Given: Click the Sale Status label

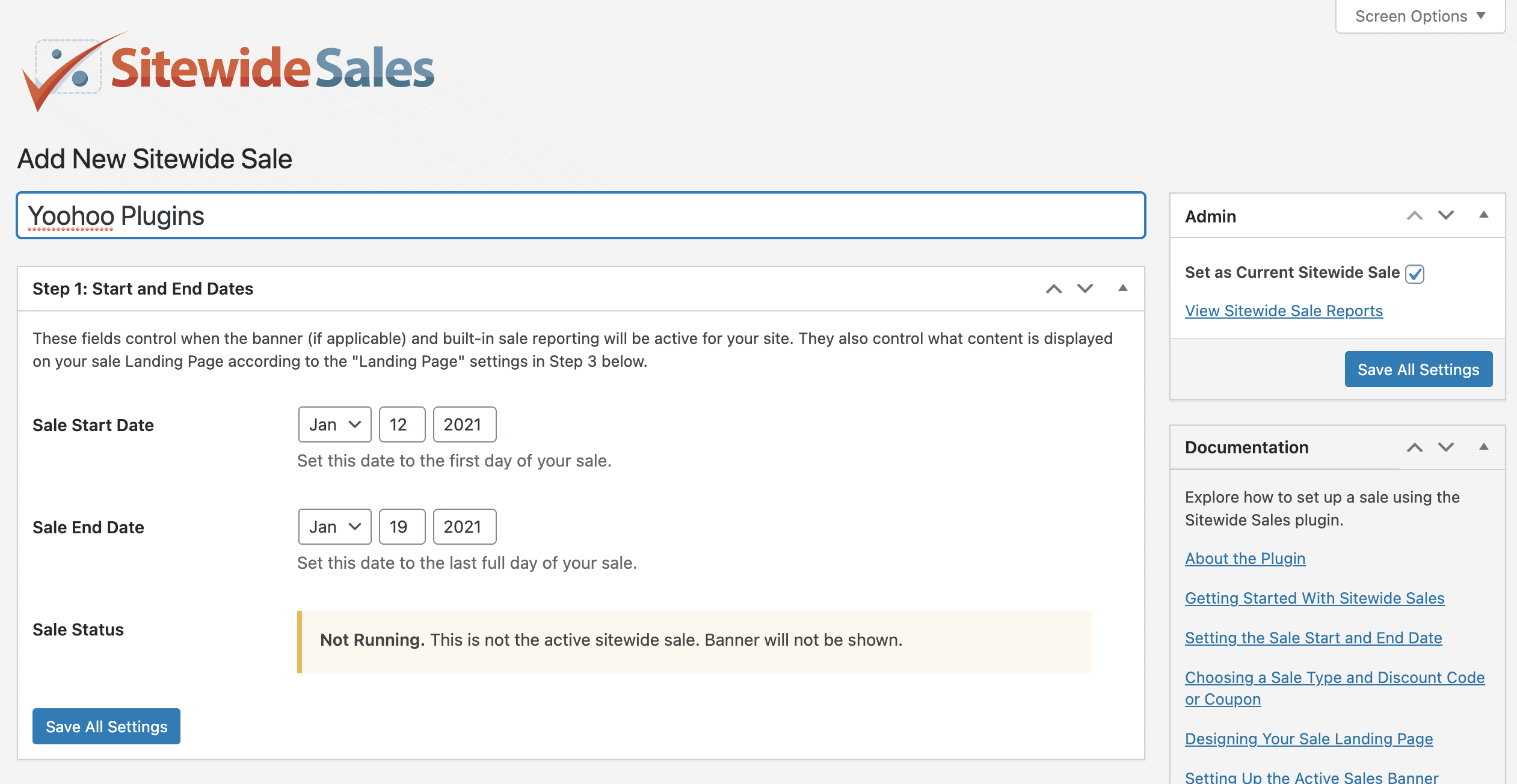Looking at the screenshot, I should click(x=78, y=629).
